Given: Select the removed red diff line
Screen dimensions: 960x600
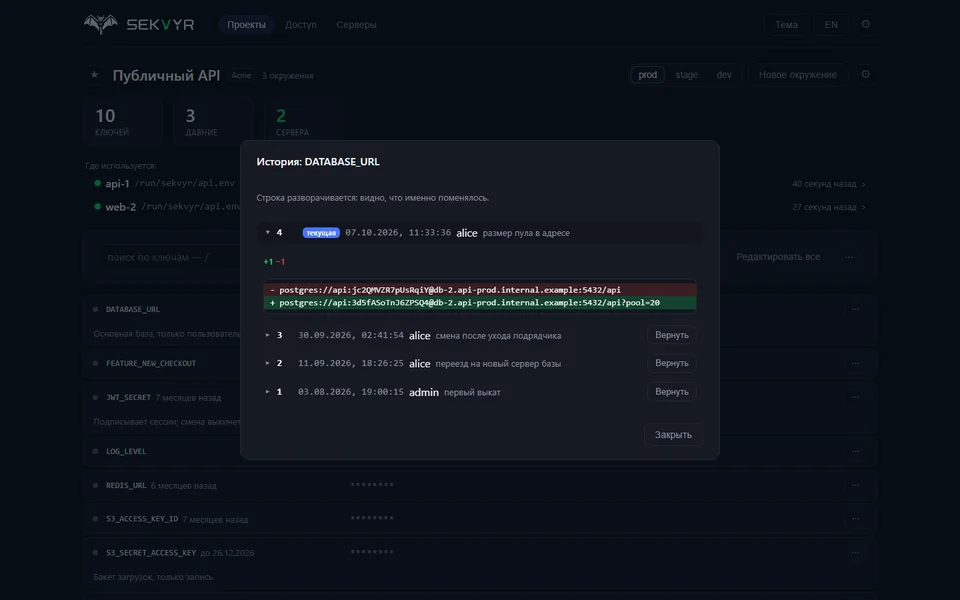Looking at the screenshot, I should [480, 290].
